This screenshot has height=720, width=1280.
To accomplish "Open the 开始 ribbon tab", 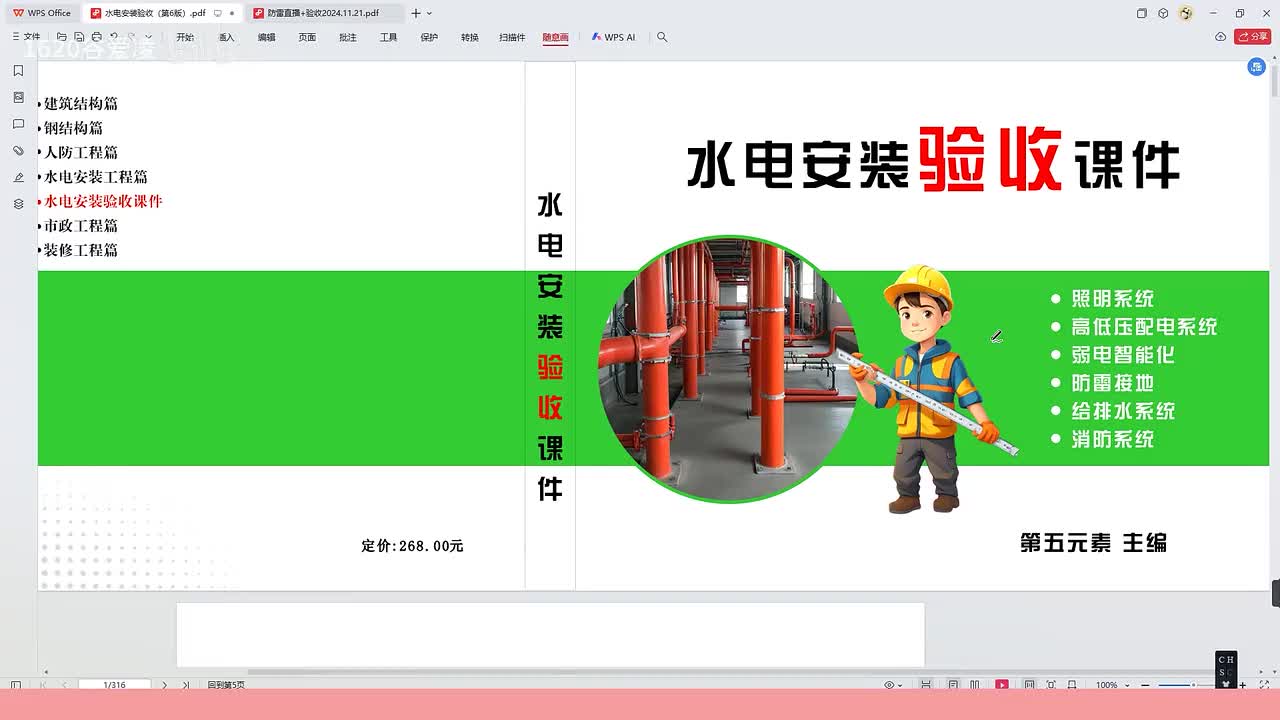I will click(x=185, y=37).
